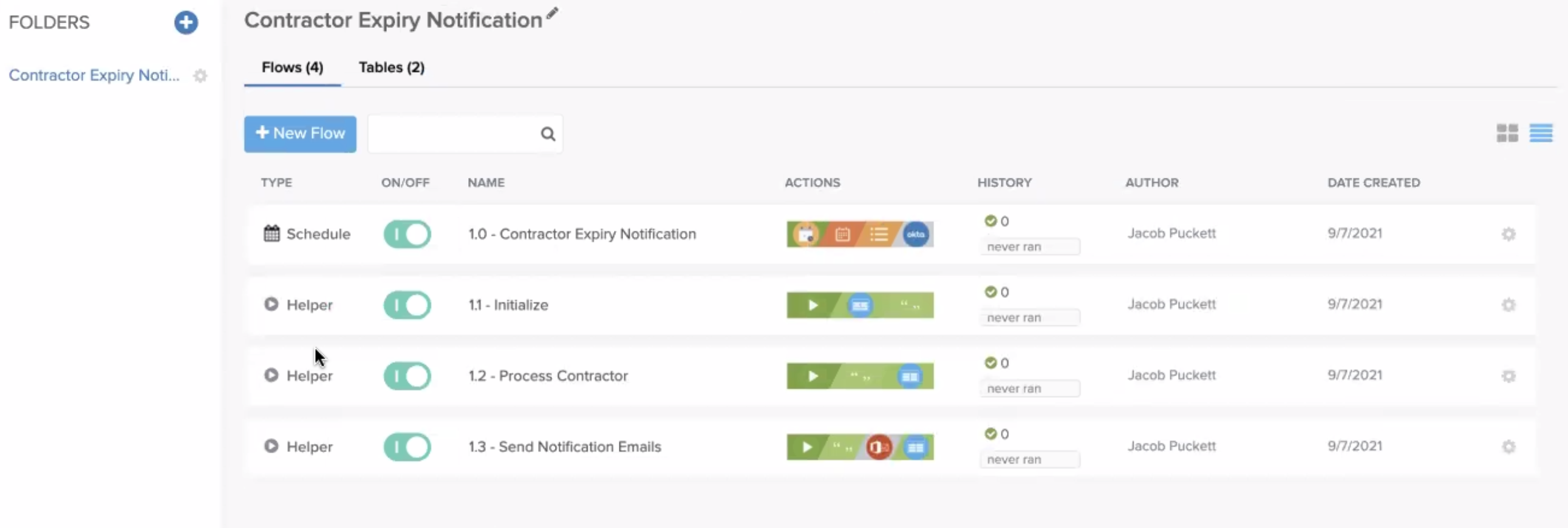
Task: Click the search magnifier icon
Action: click(x=548, y=134)
